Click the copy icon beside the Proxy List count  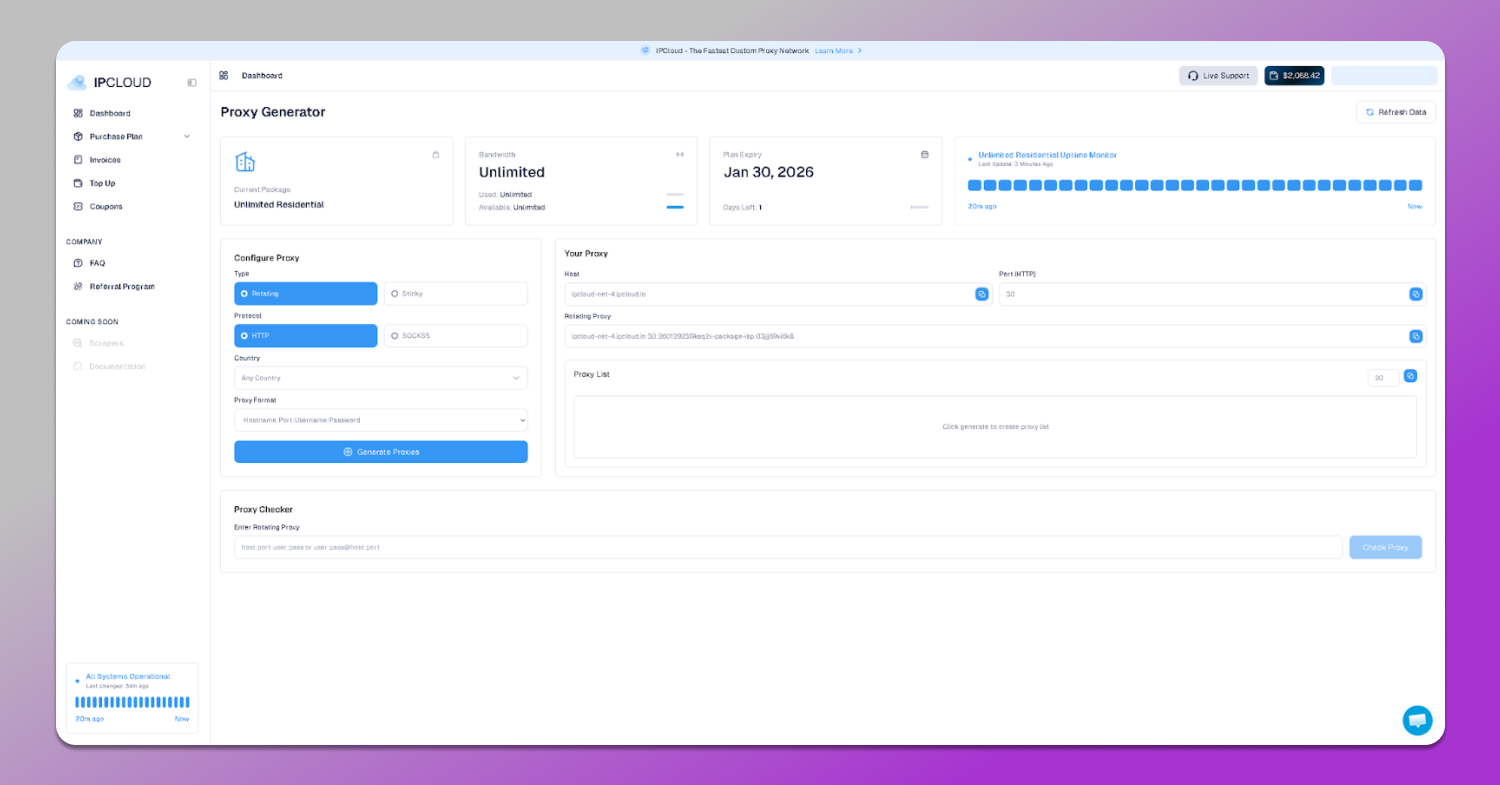point(1410,375)
